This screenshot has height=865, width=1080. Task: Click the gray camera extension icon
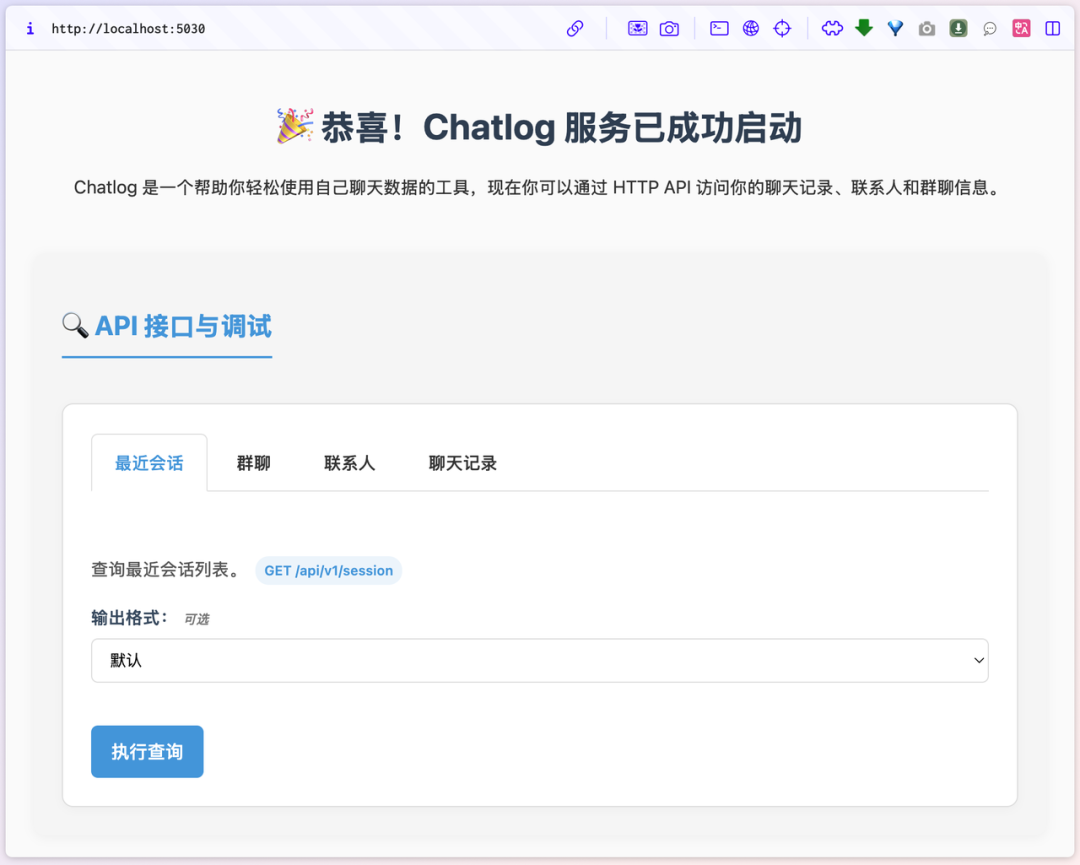coord(927,28)
